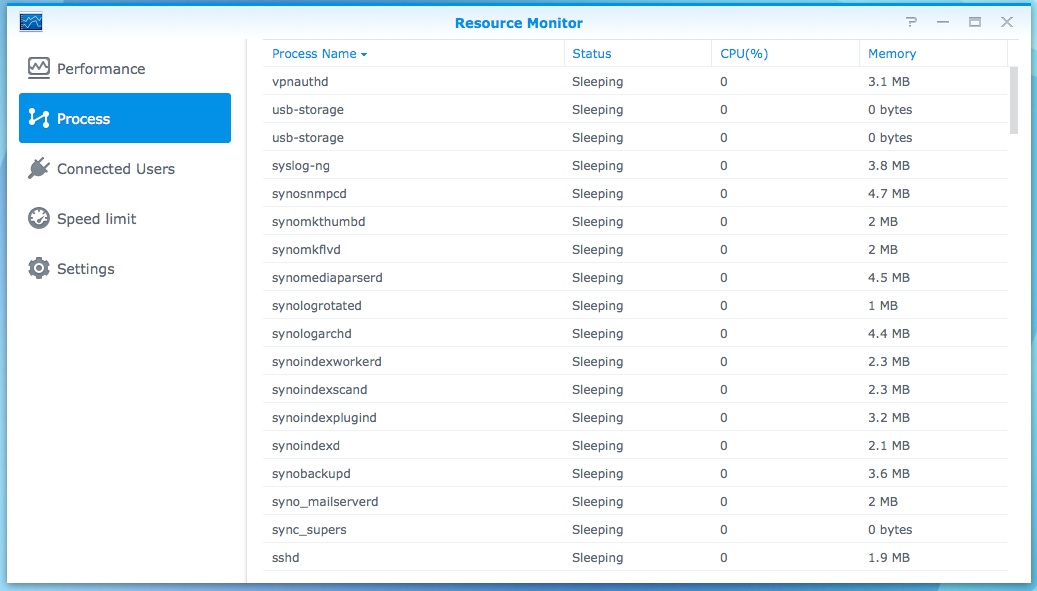Select the synoindexworkerd process
This screenshot has width=1037, height=591.
pos(635,362)
